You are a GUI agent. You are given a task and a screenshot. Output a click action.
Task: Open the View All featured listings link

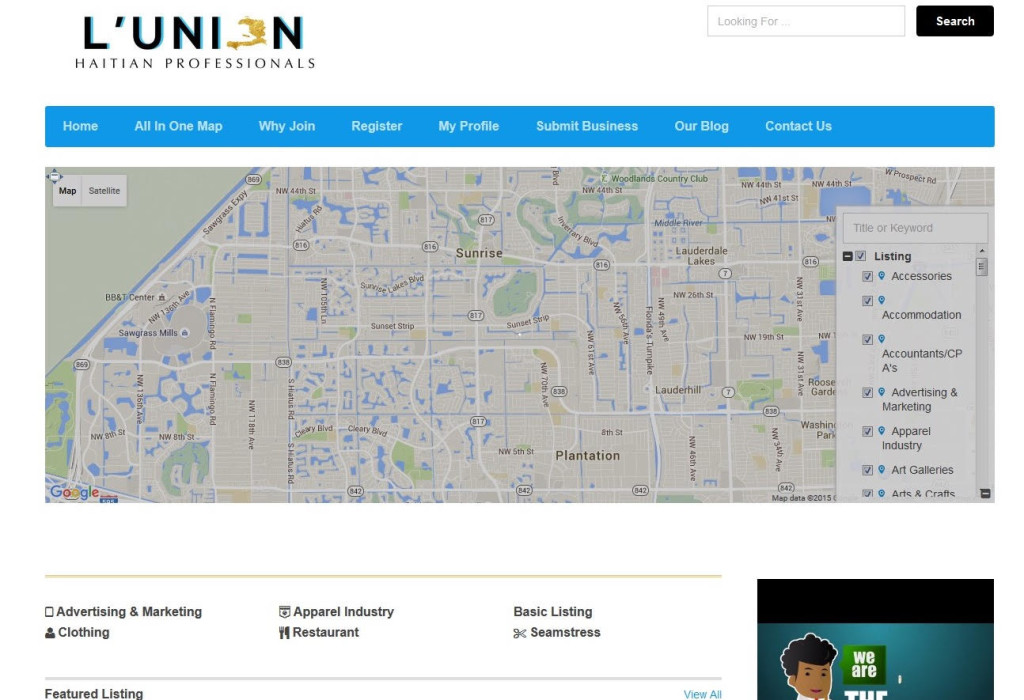pyautogui.click(x=702, y=694)
